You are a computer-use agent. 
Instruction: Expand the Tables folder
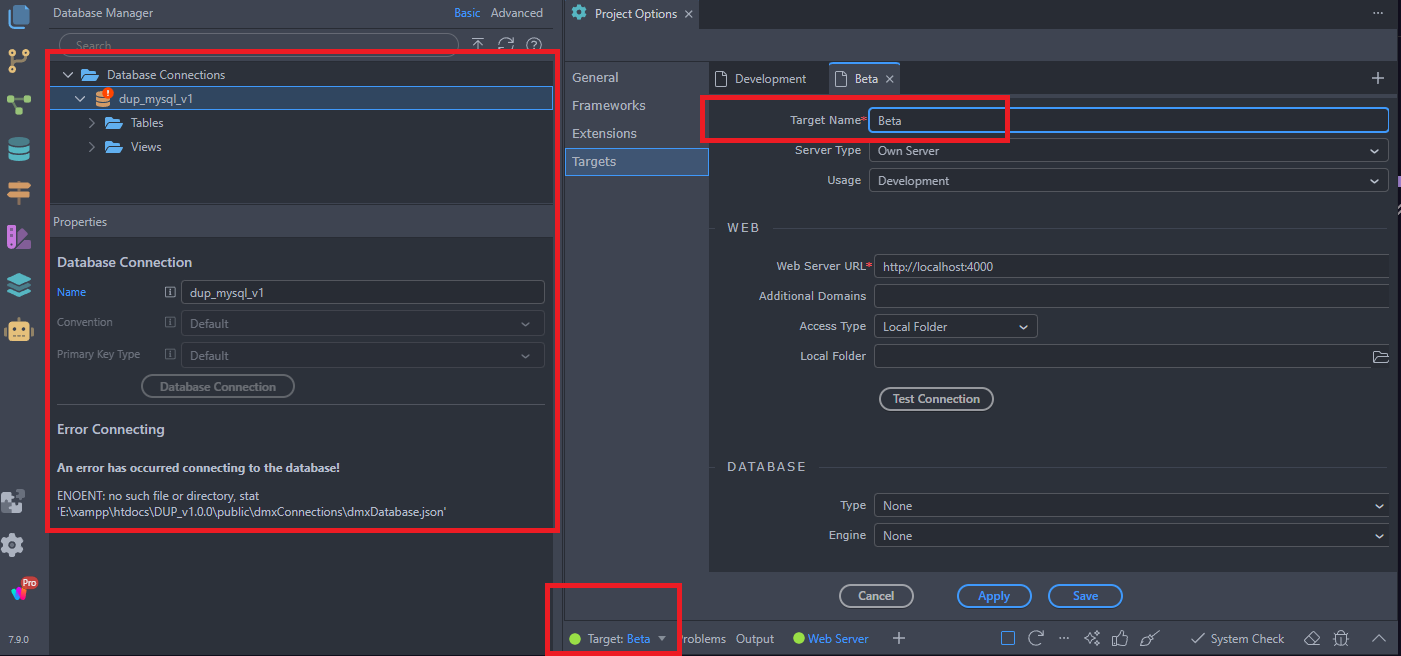click(92, 123)
